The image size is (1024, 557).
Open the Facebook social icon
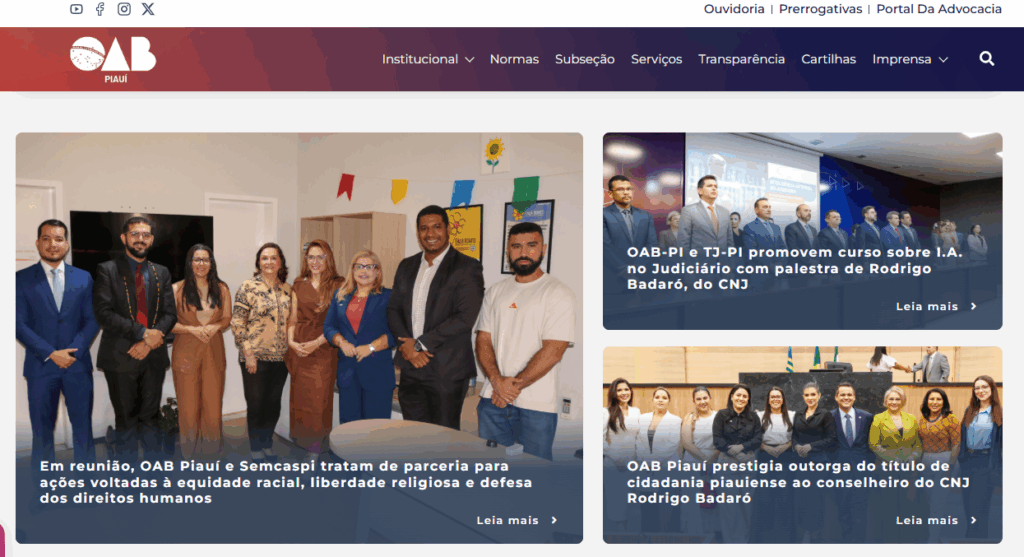pos(100,9)
